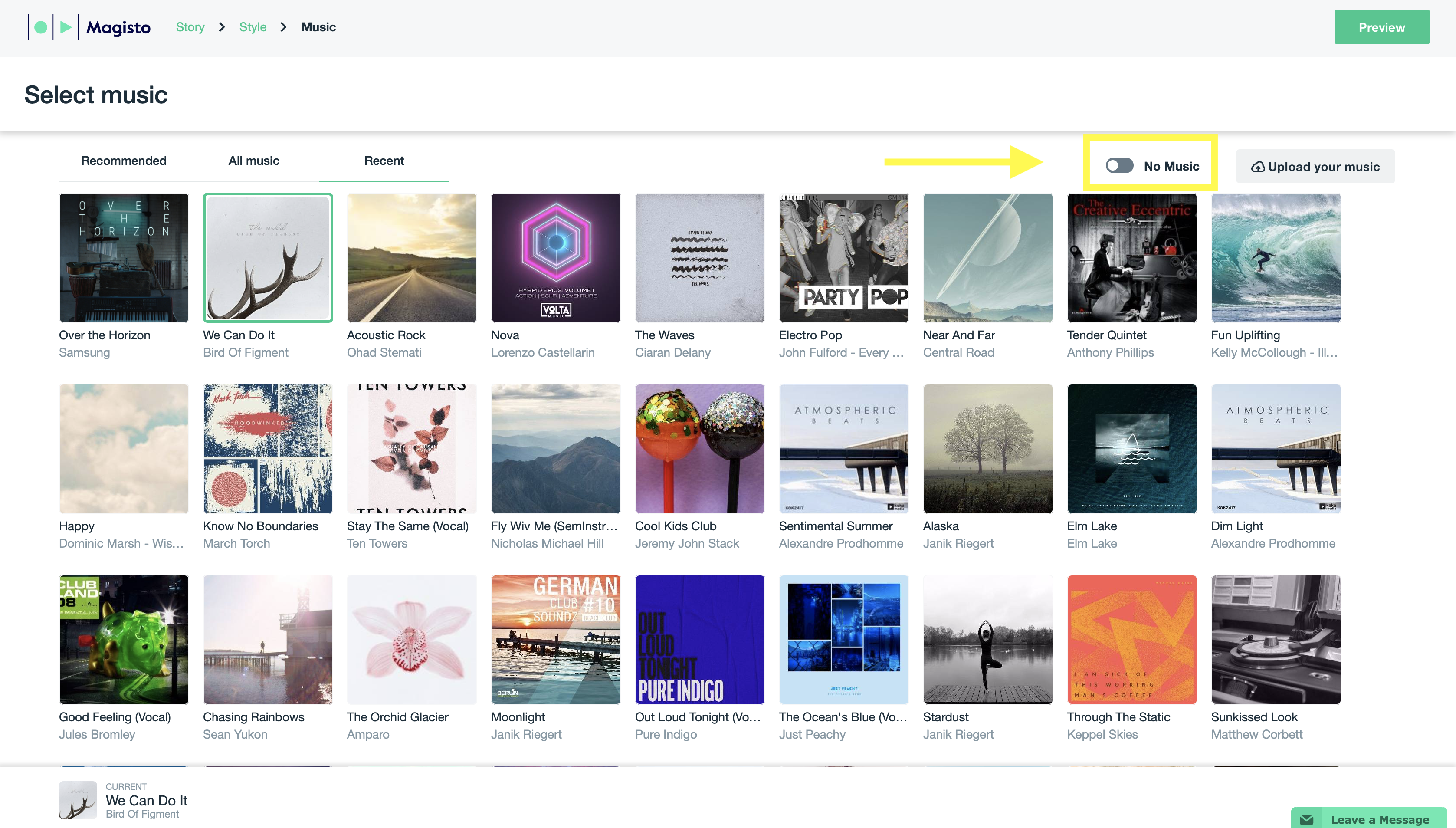This screenshot has width=1456, height=828.
Task: Click the 'Sentimental Summer' song title
Action: [836, 526]
